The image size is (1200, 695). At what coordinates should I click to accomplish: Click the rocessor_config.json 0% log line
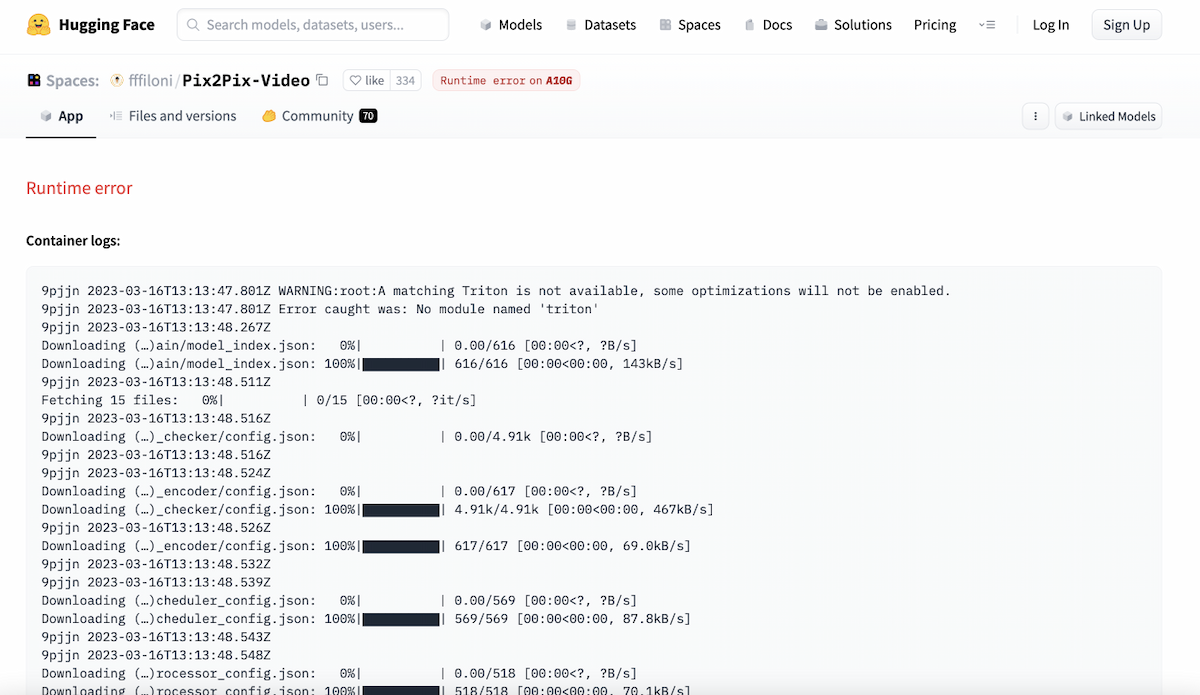point(339,673)
